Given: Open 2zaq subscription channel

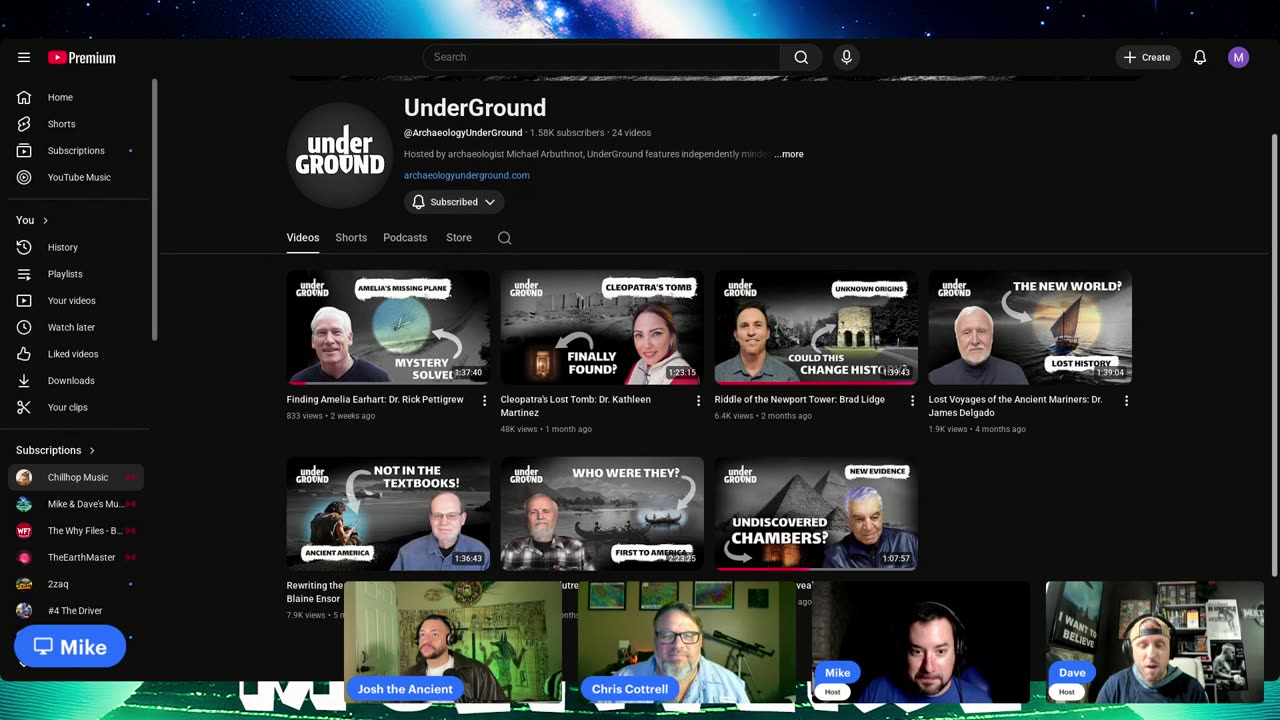Looking at the screenshot, I should click(76, 584).
